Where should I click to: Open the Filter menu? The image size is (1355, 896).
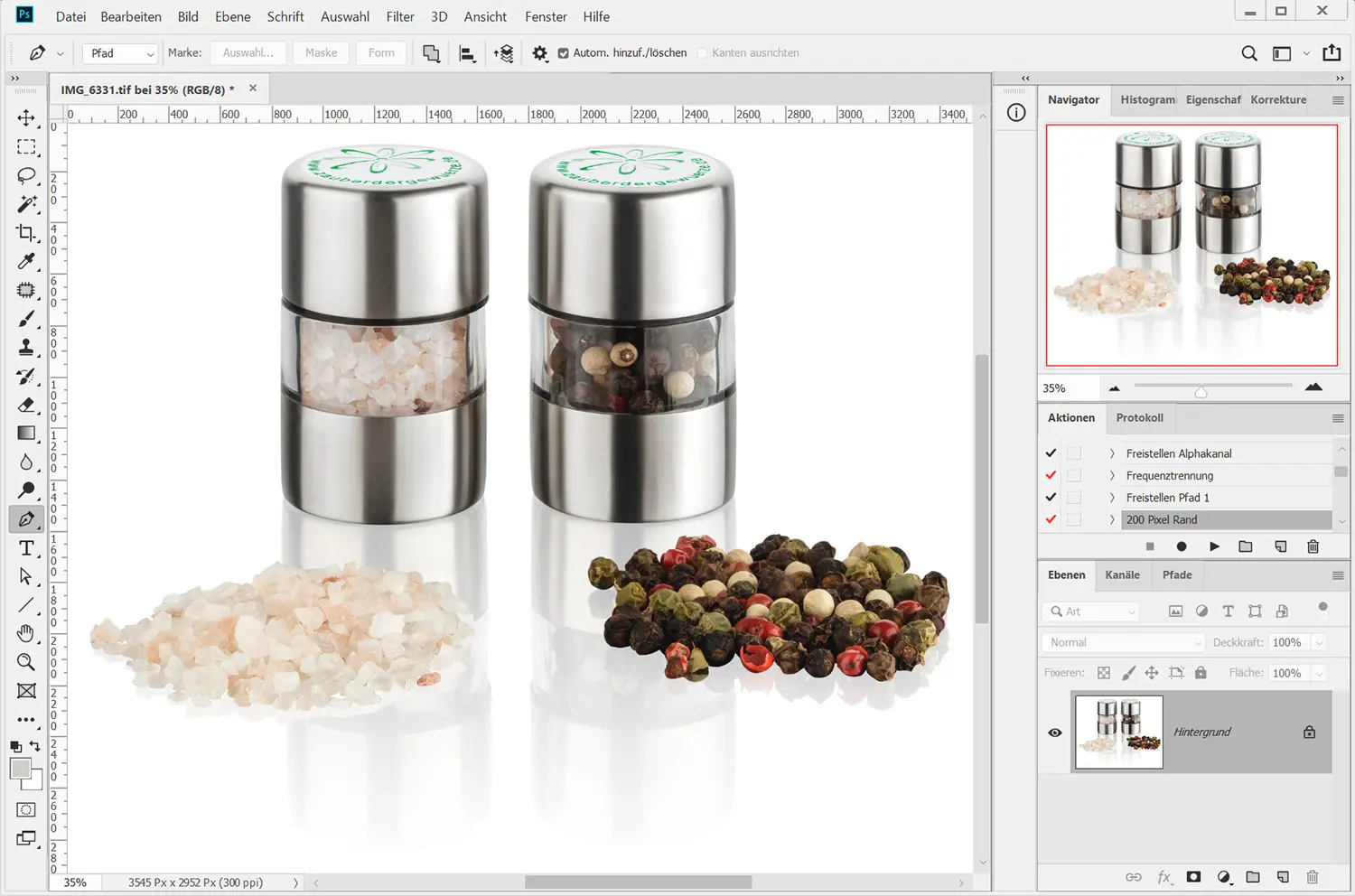coord(399,16)
